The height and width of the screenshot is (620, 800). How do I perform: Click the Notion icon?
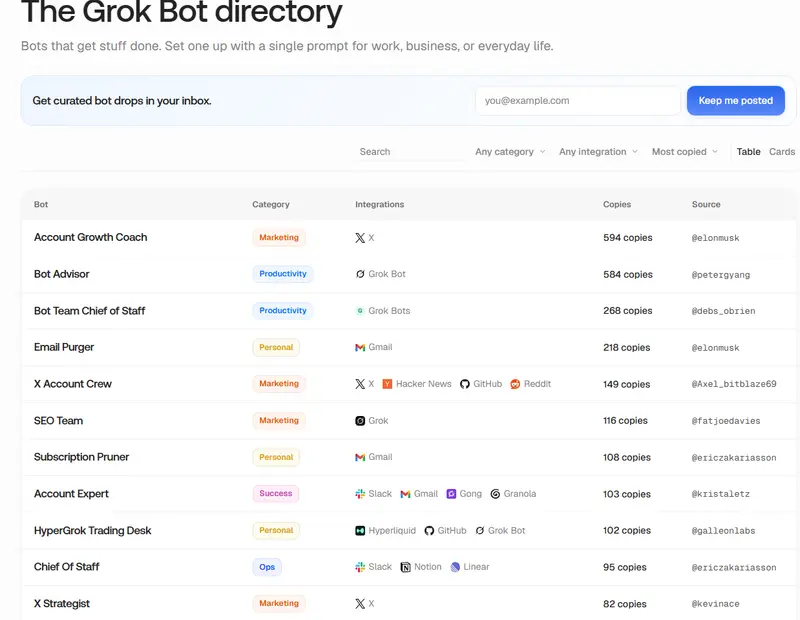click(x=406, y=567)
